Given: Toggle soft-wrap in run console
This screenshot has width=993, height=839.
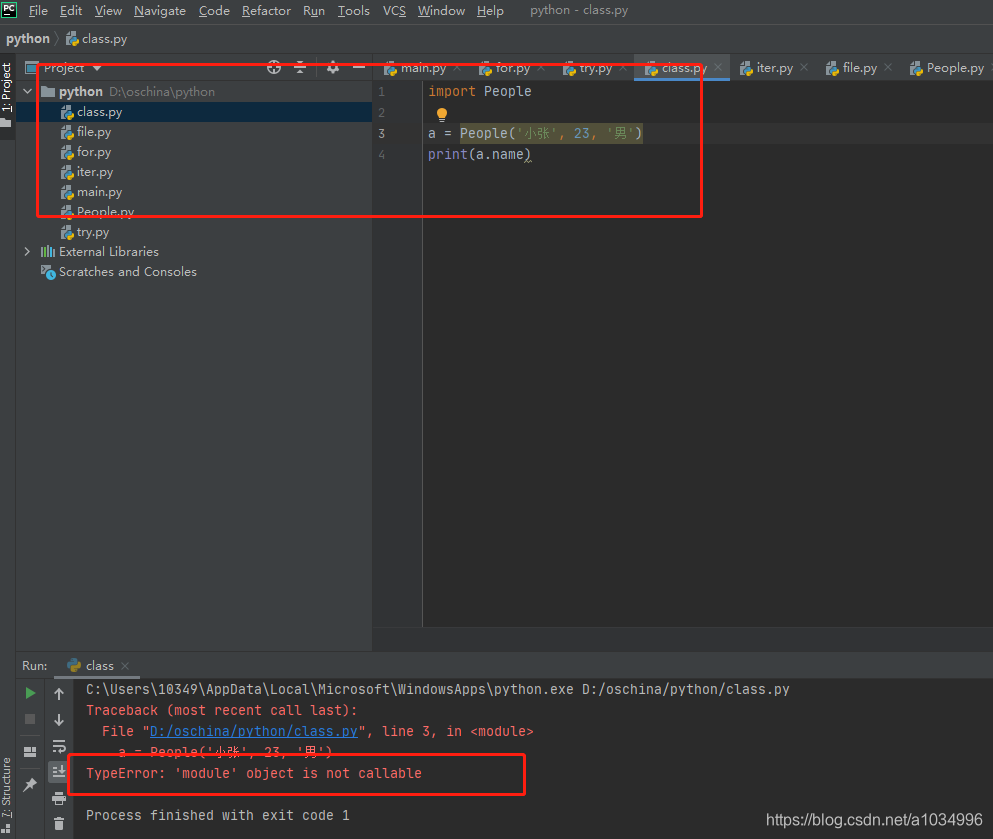Looking at the screenshot, I should click(x=59, y=746).
